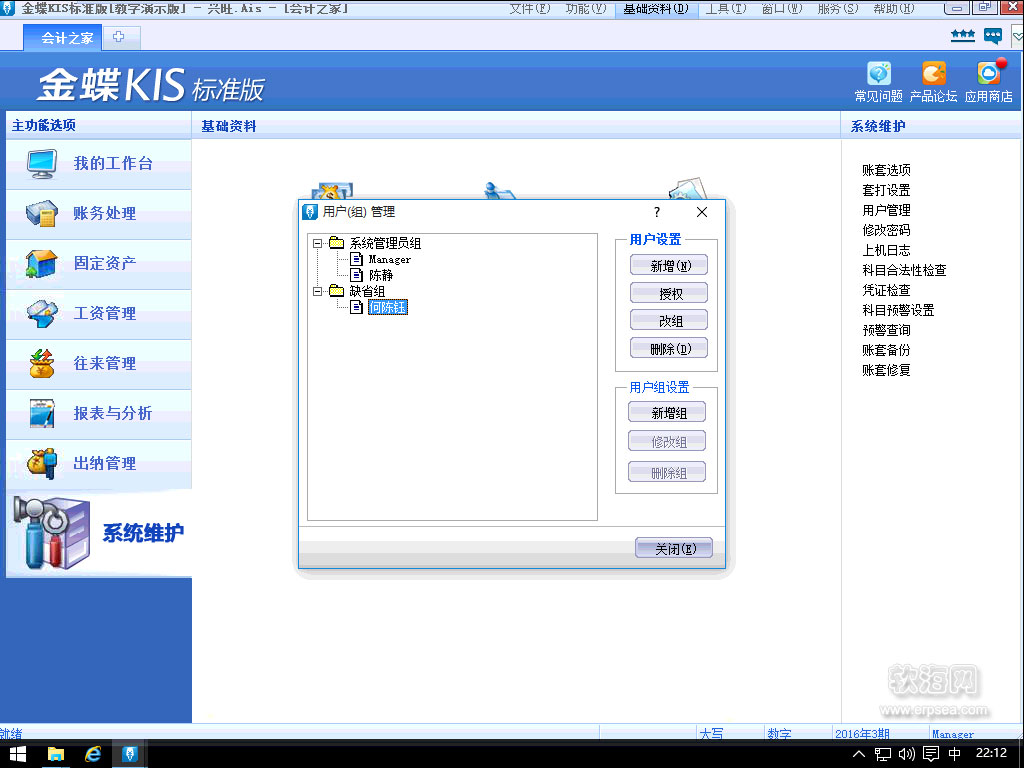
Task: Click the dialog help question mark
Action: 657,212
